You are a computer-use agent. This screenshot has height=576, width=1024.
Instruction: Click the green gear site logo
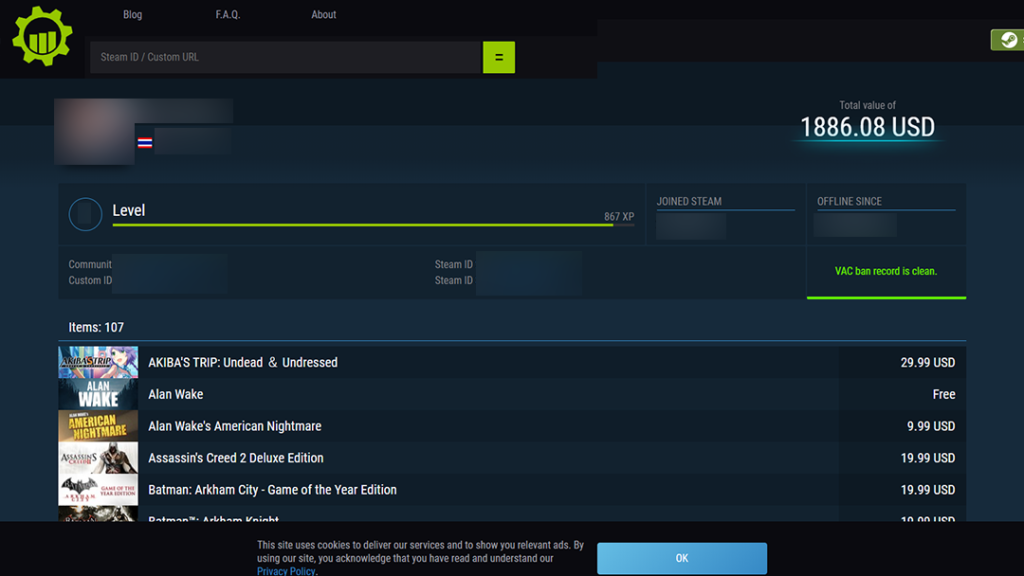coord(42,36)
